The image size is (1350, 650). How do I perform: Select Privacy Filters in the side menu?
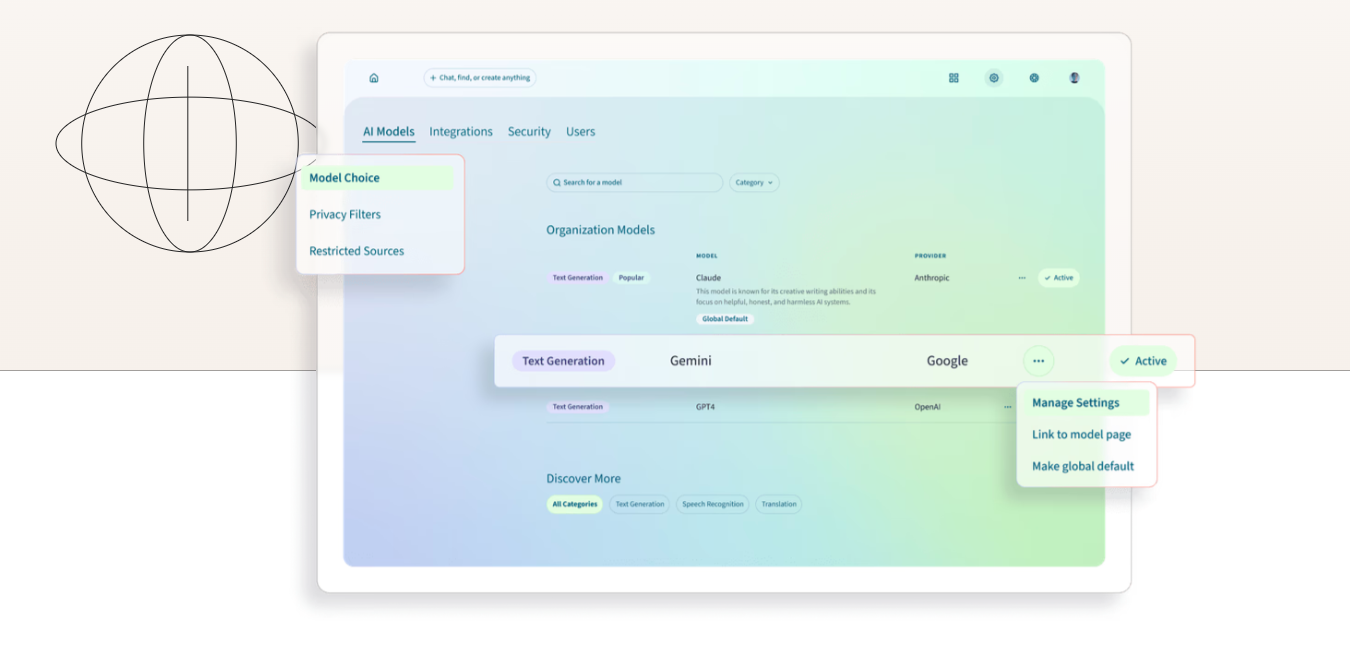345,214
